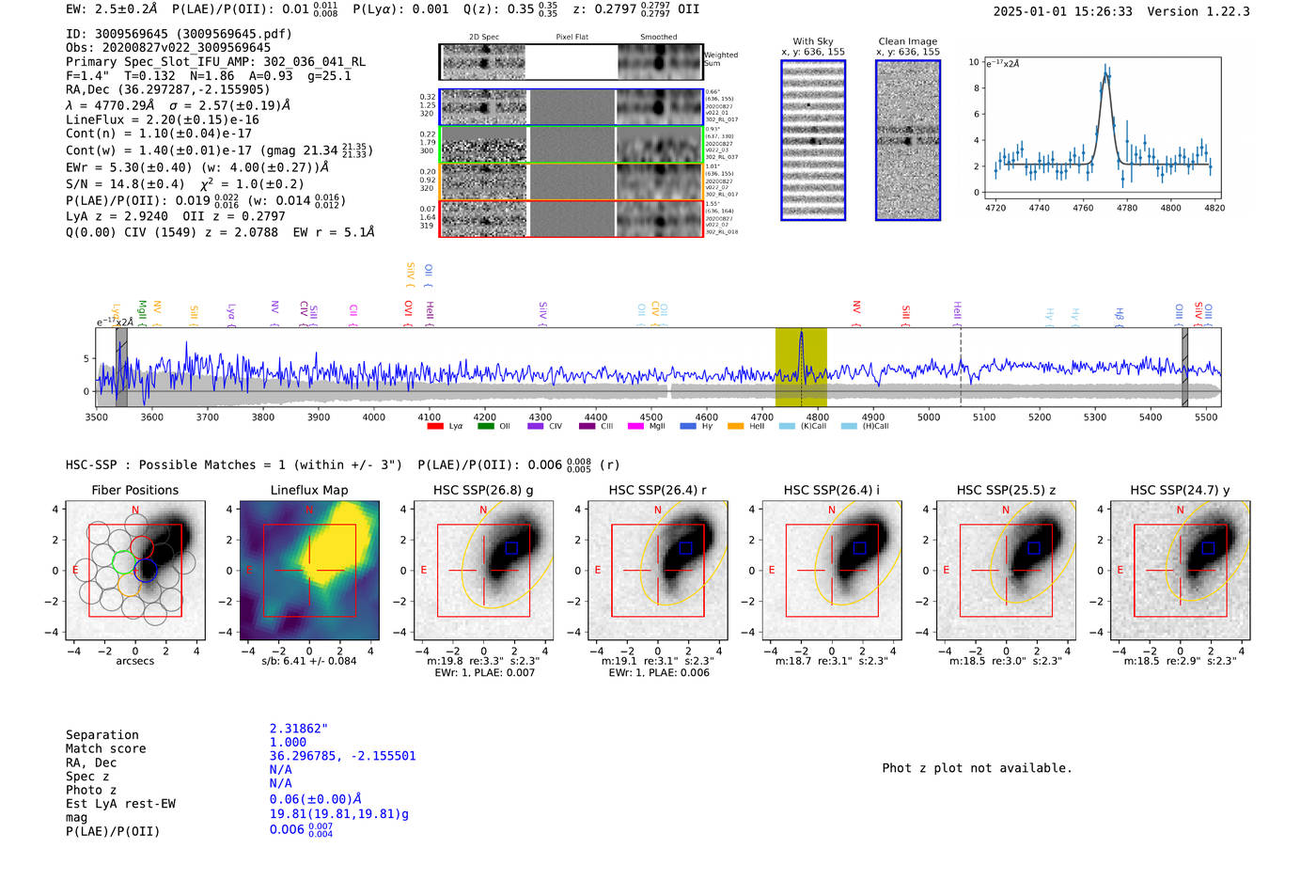Click the orange HeII legend swatch

click(736, 426)
